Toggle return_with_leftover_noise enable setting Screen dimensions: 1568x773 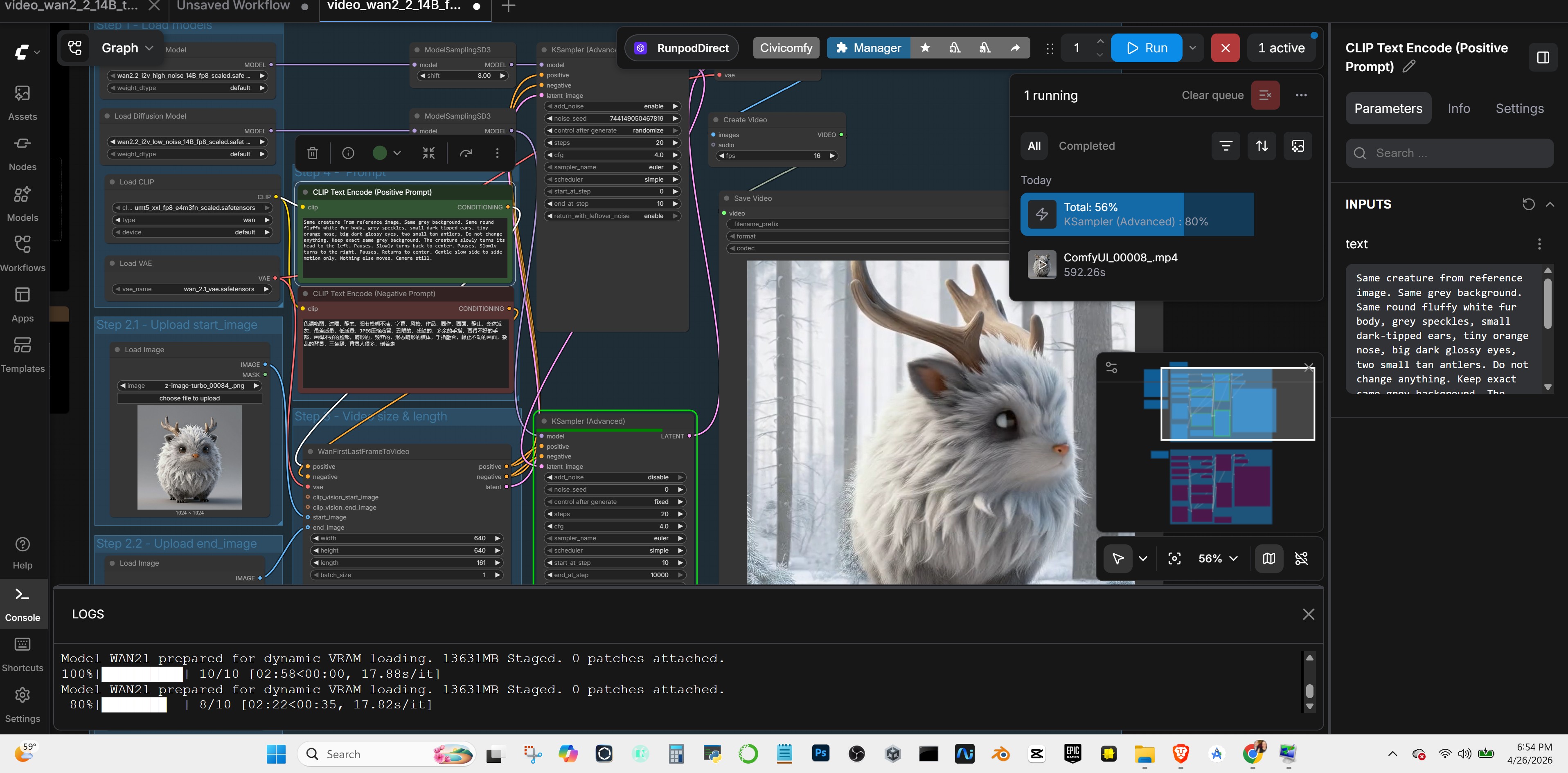pyautogui.click(x=612, y=216)
